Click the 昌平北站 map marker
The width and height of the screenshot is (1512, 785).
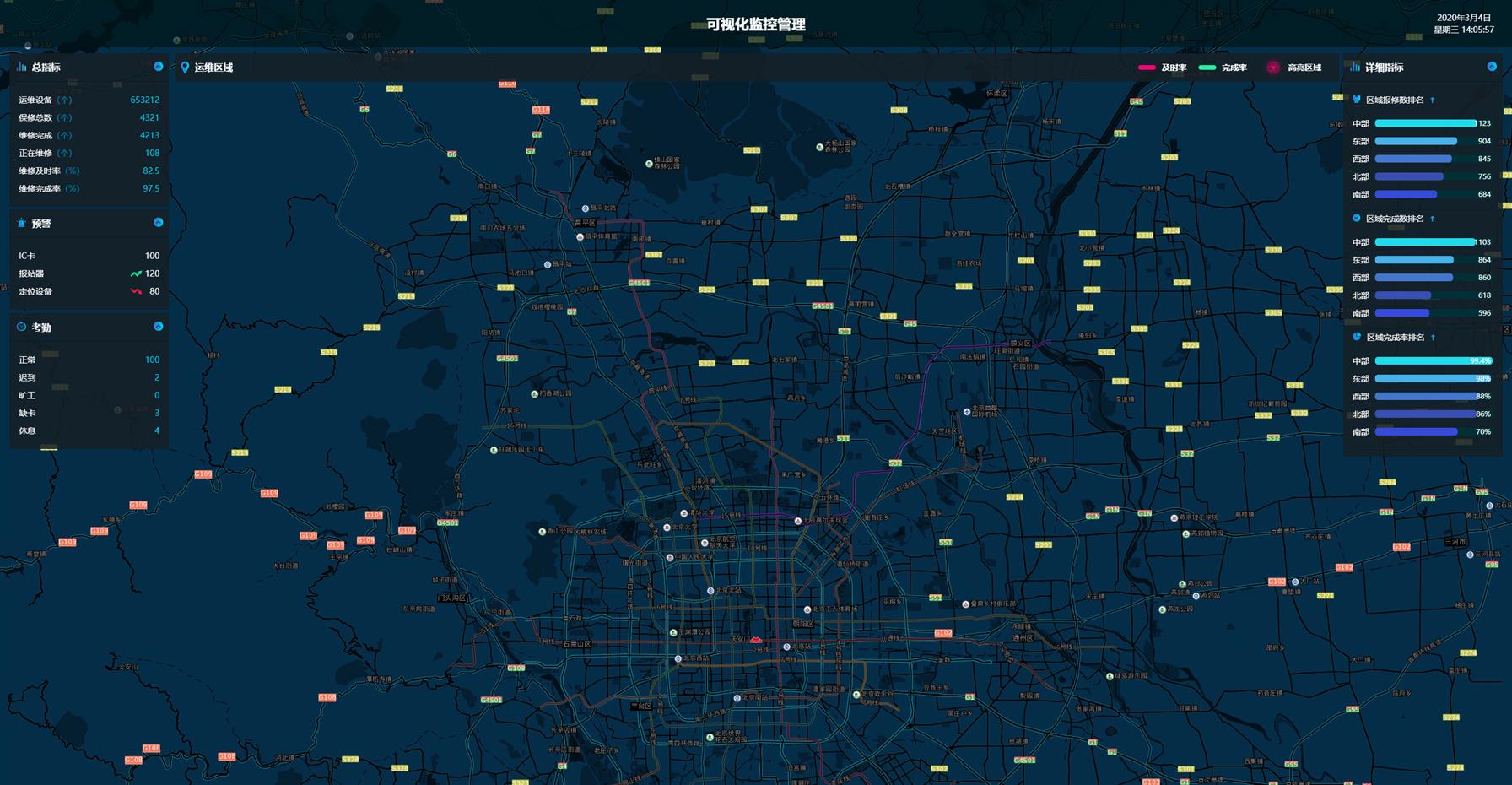coord(585,208)
